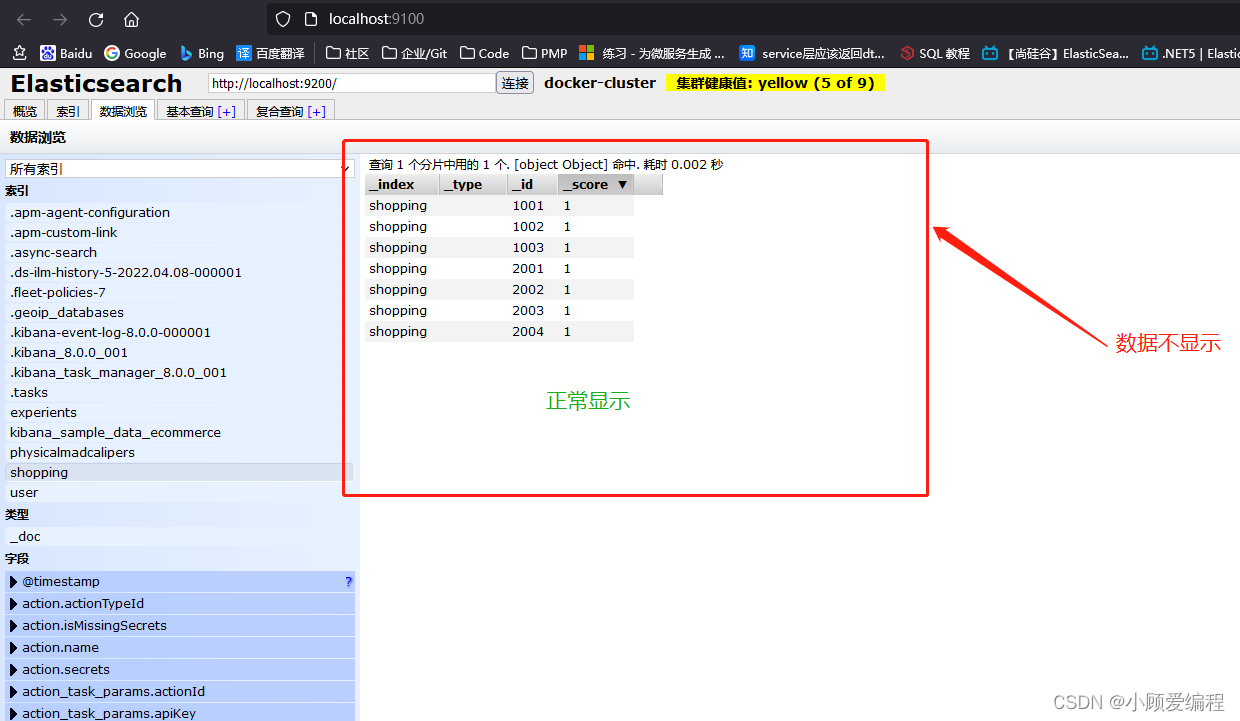Open the 【尚硅谷】ElasticSea bookmark
The width and height of the screenshot is (1240, 721).
tap(1055, 53)
